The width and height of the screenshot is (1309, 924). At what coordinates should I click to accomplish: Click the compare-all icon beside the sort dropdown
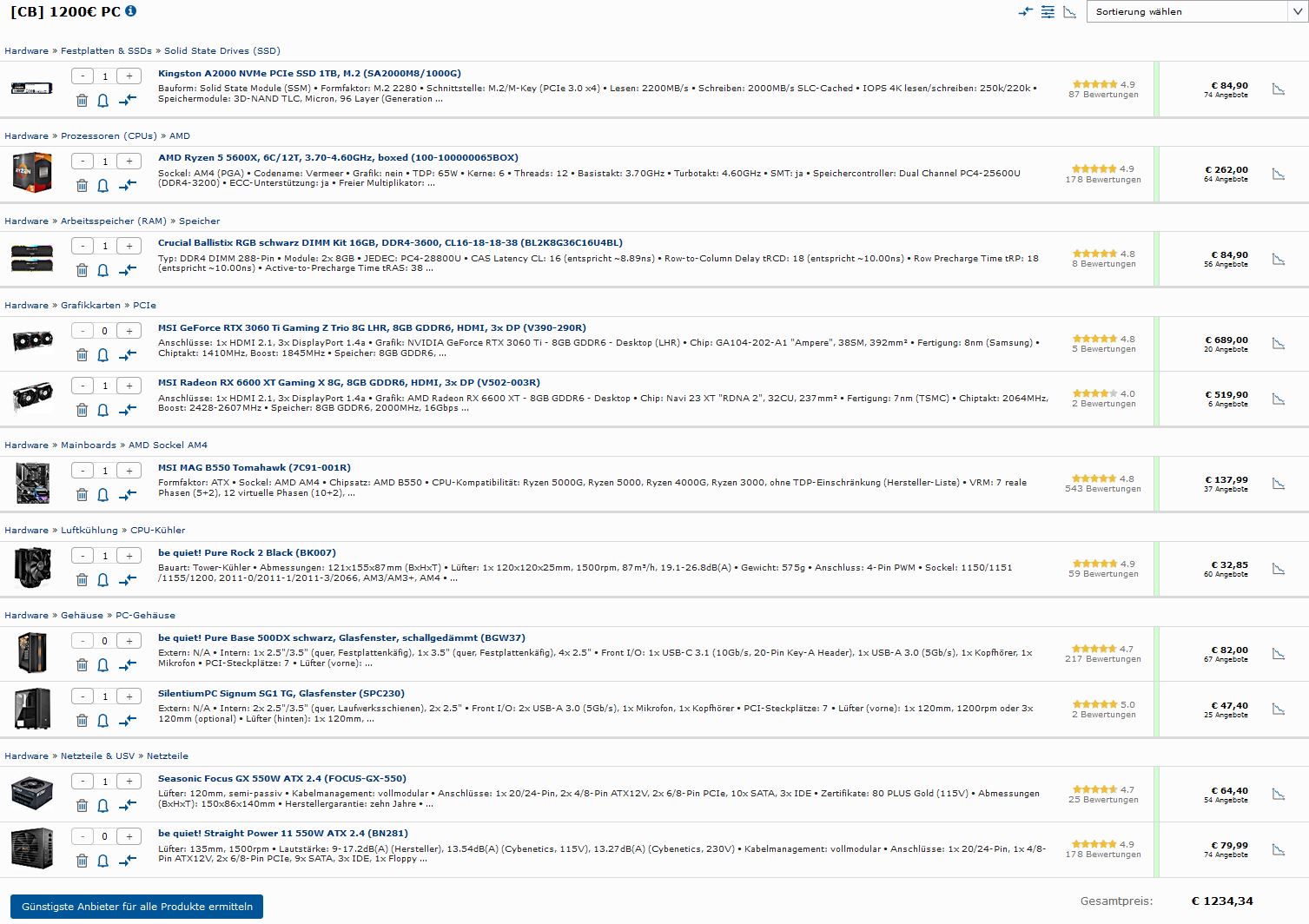[1026, 11]
